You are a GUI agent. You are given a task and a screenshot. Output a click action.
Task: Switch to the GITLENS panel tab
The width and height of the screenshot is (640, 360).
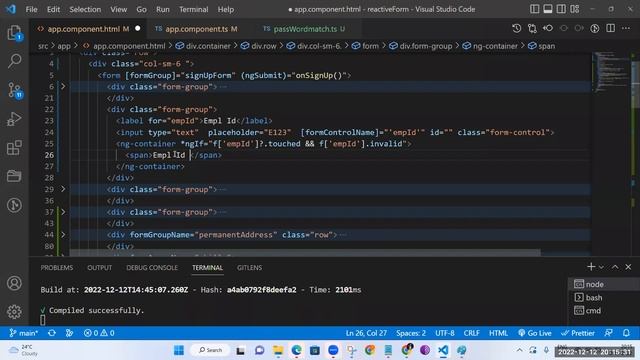pyautogui.click(x=249, y=268)
